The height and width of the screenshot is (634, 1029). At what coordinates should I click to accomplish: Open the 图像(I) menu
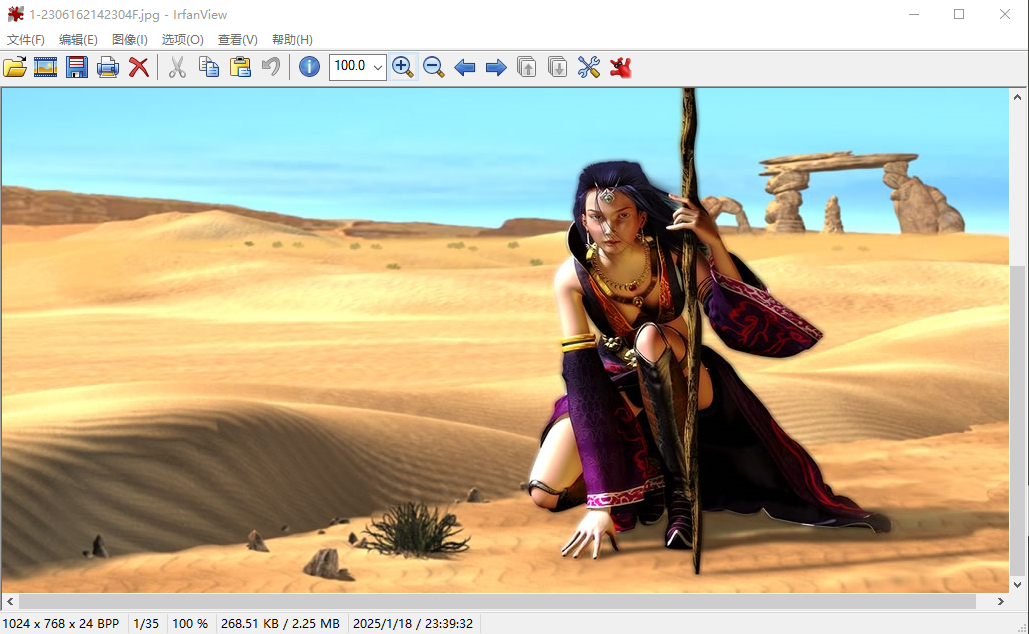click(130, 40)
